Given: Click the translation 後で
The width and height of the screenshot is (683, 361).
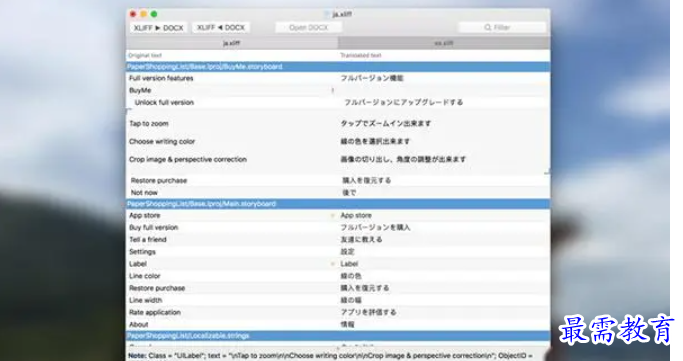Looking at the screenshot, I should click(x=349, y=192).
